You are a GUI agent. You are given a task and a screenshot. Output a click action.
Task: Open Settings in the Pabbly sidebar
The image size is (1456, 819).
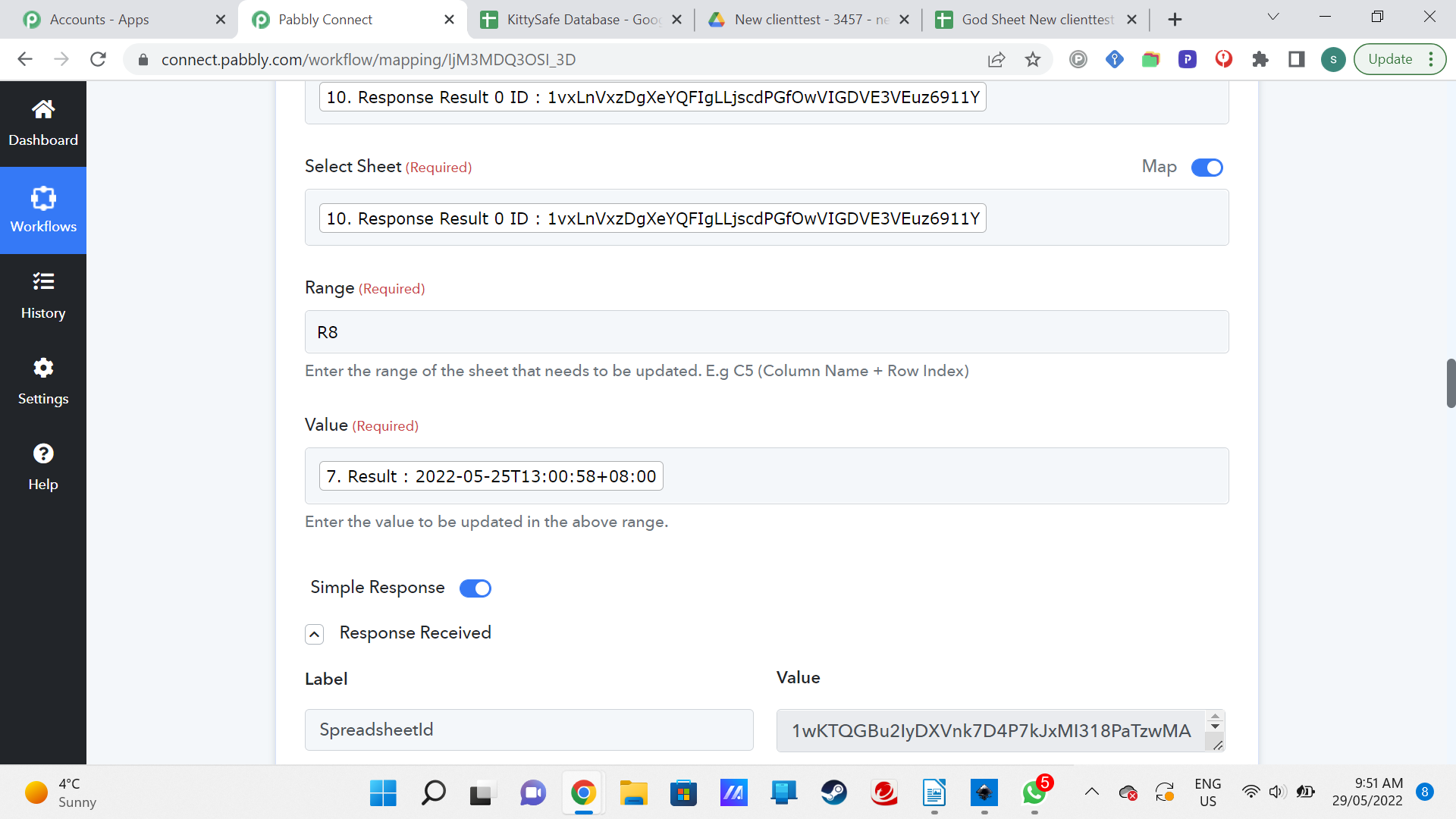pos(43,382)
